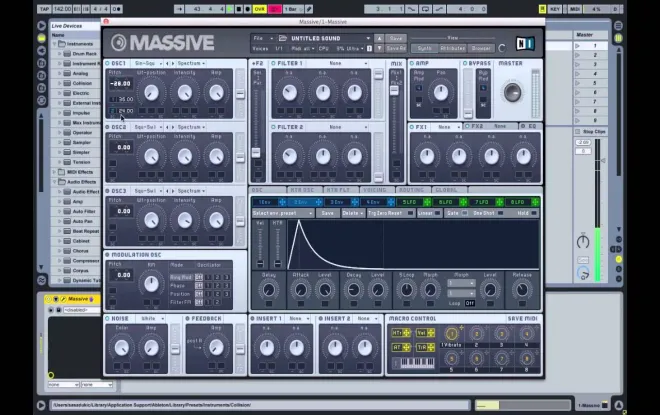Toggle OSC2 on/off power button
660x415 pixels.
pos(108,127)
